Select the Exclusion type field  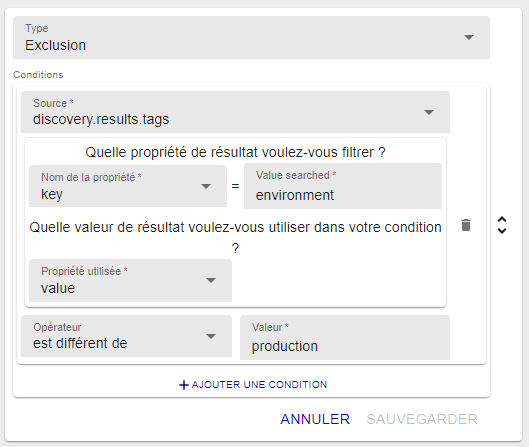[x=251, y=37]
